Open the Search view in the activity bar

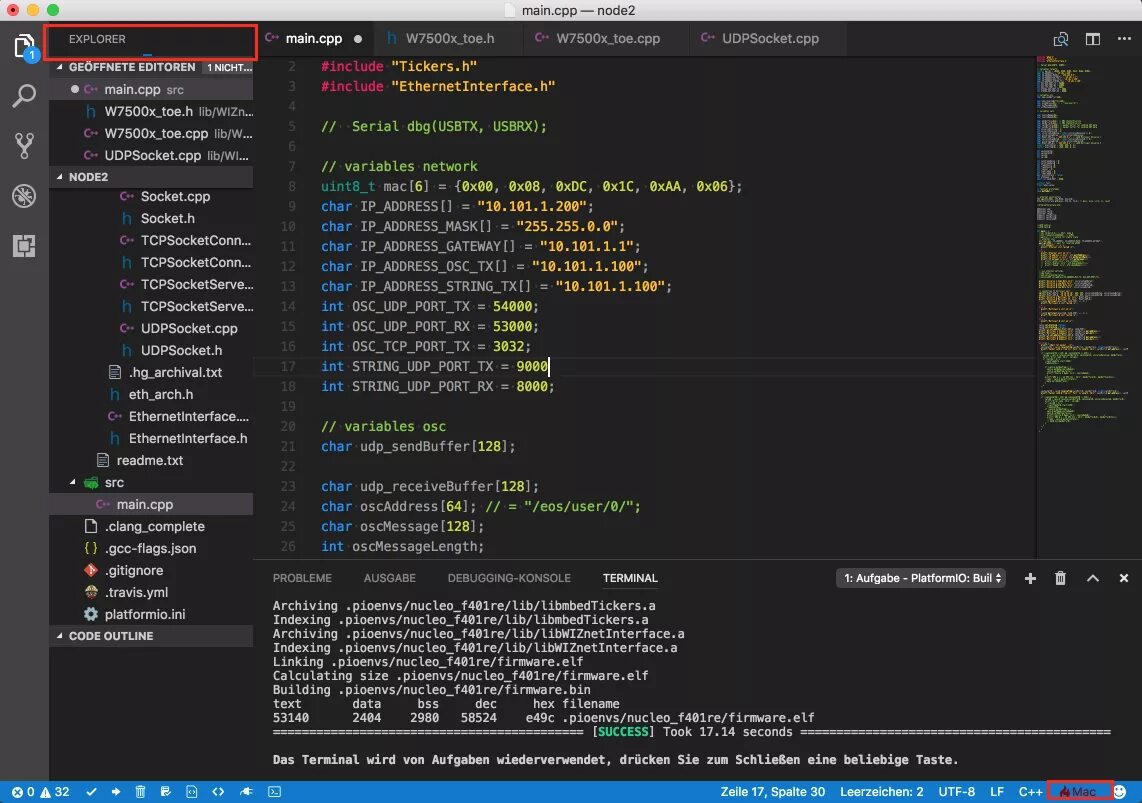click(24, 95)
